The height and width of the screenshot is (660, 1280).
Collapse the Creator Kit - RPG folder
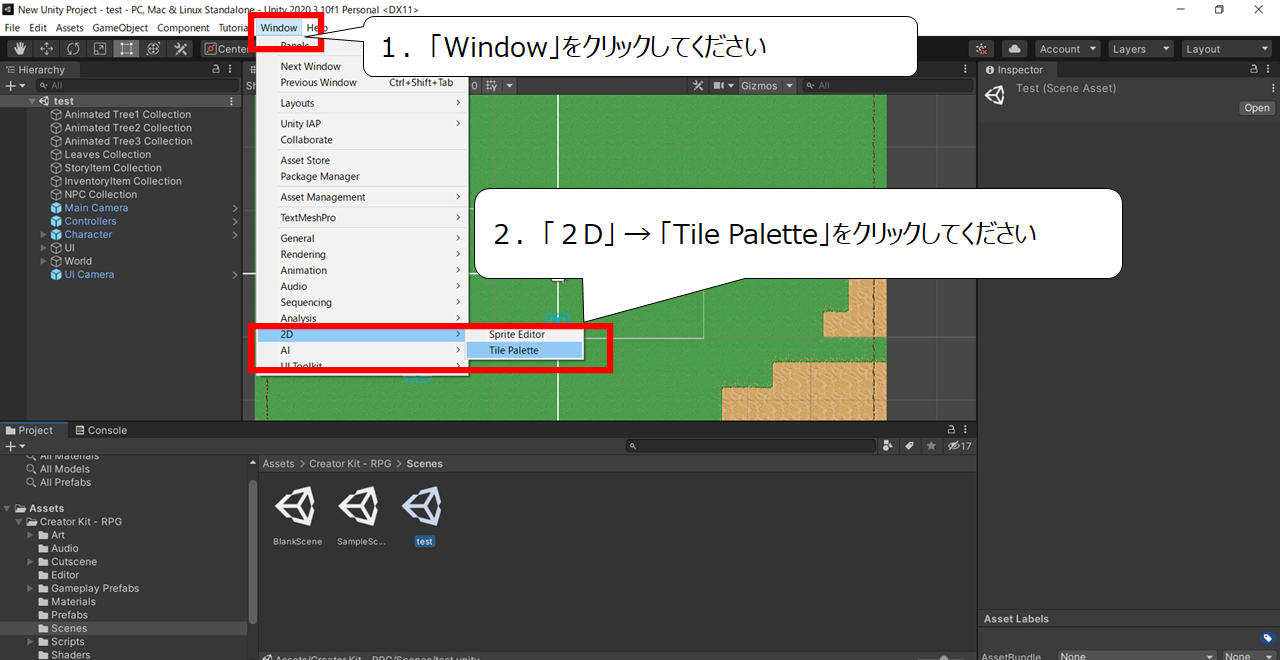18,522
